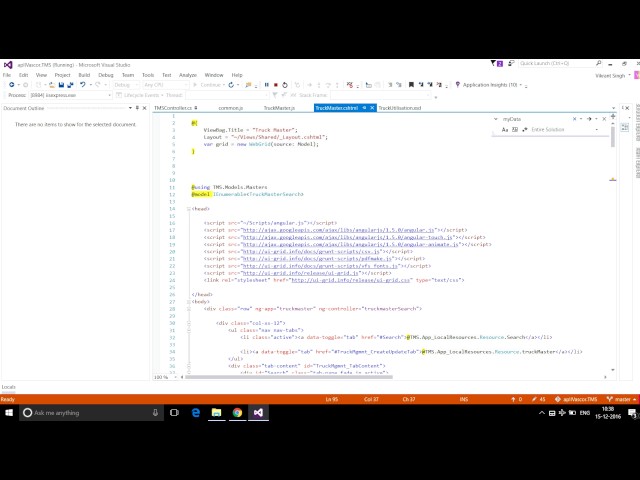Click the Refresh browser link icon
Screen dimensions: 640x480
231,85
